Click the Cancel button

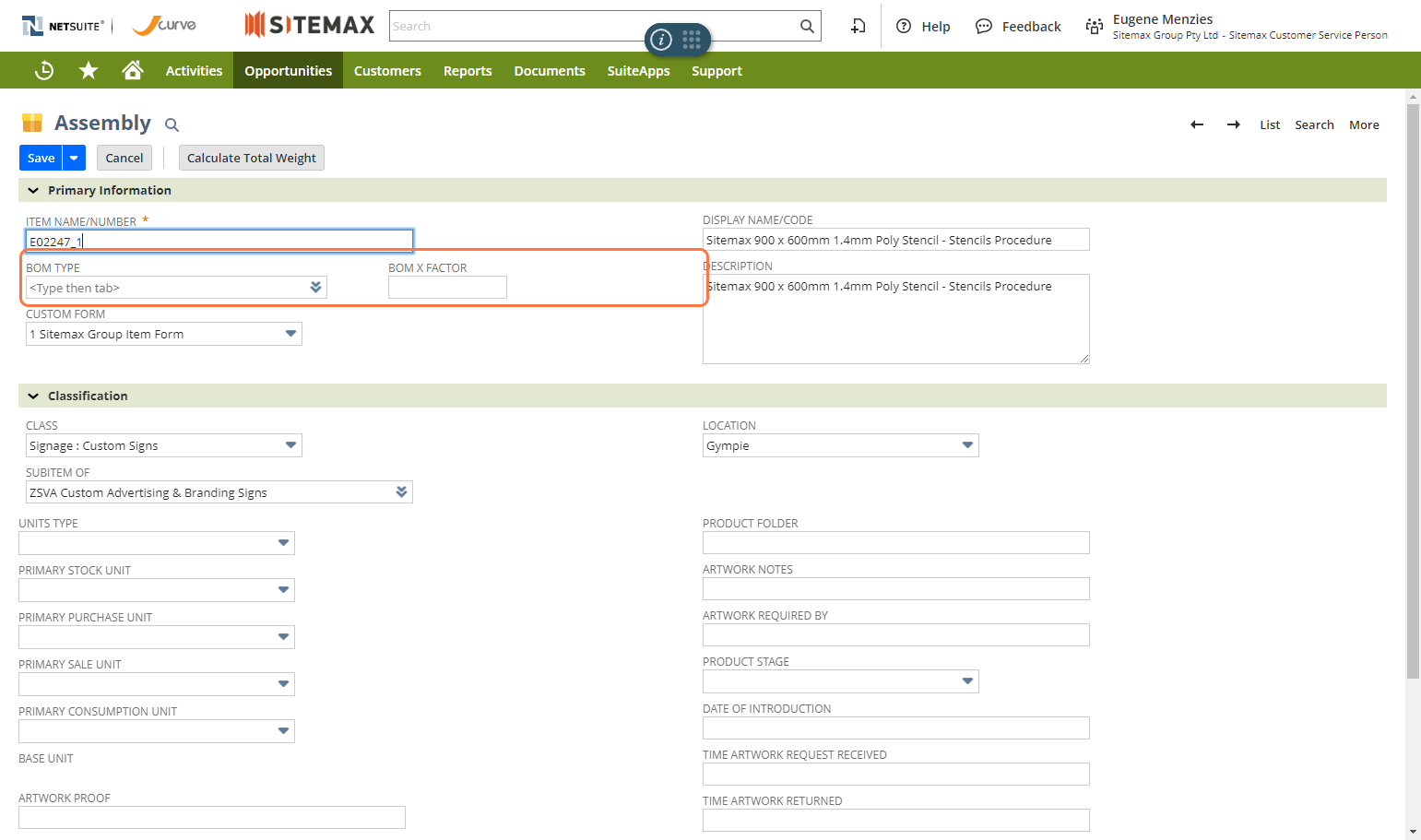[x=124, y=158]
